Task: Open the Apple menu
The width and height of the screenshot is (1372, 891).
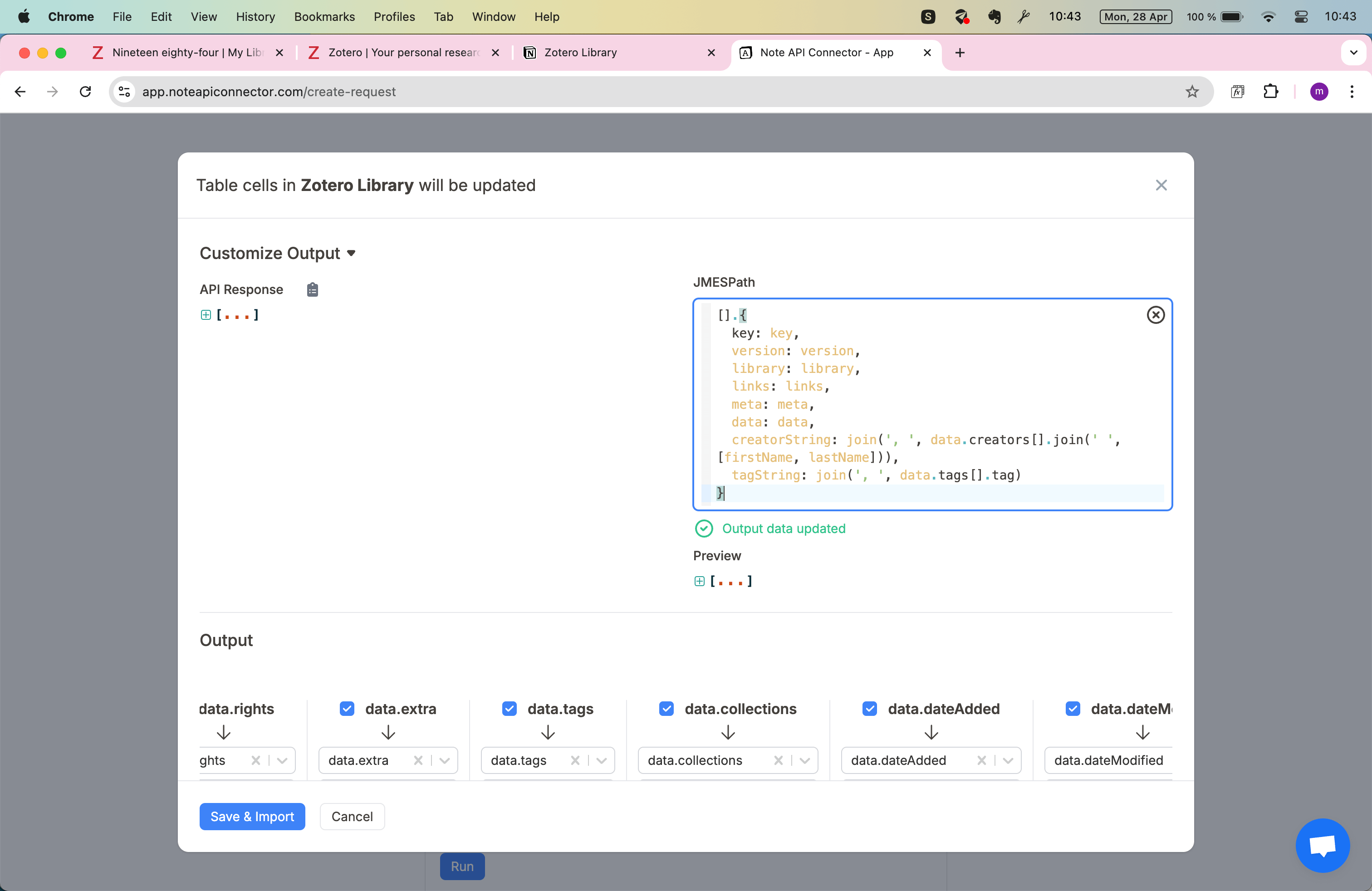Action: 24,17
